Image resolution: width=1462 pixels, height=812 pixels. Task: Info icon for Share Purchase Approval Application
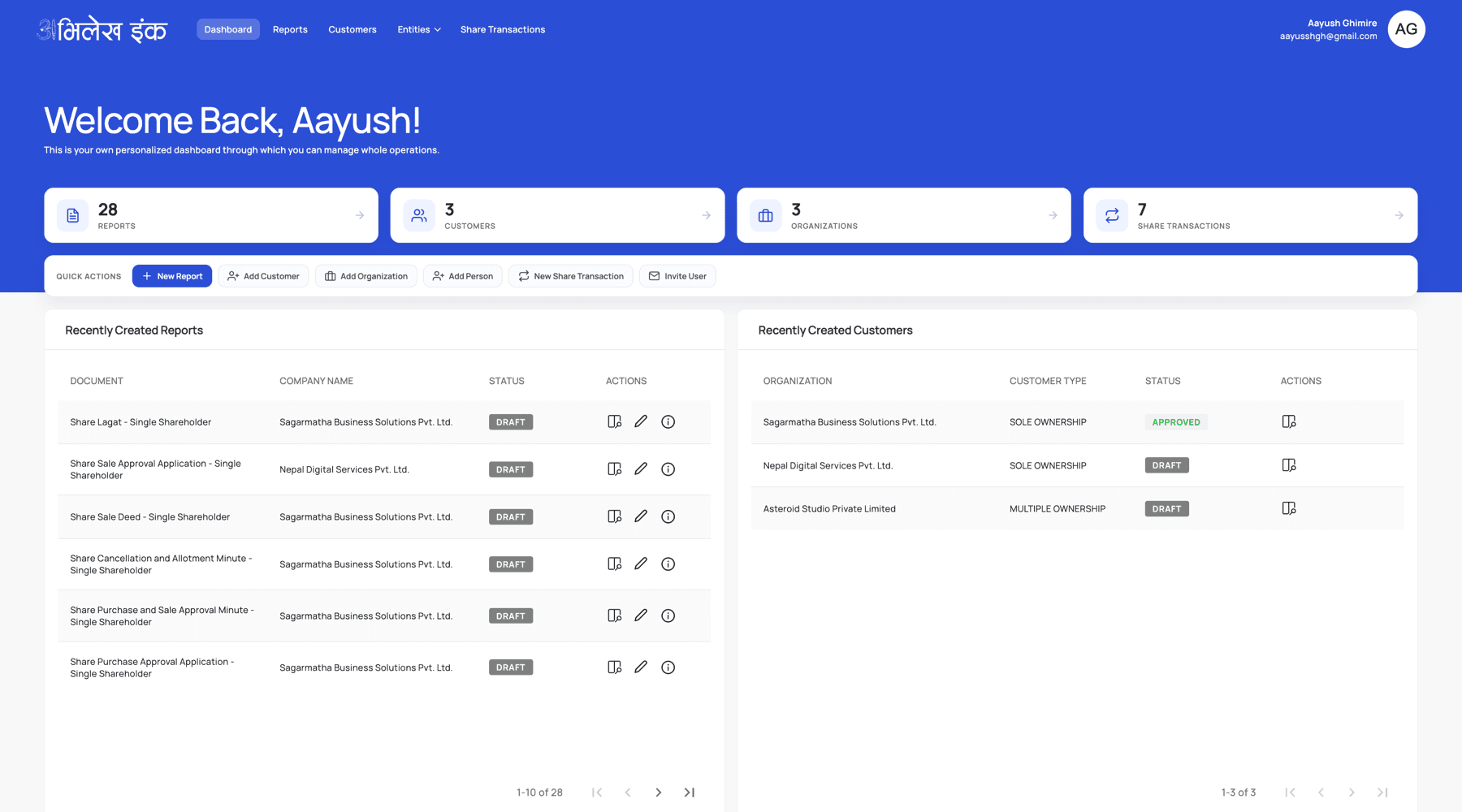coord(668,667)
